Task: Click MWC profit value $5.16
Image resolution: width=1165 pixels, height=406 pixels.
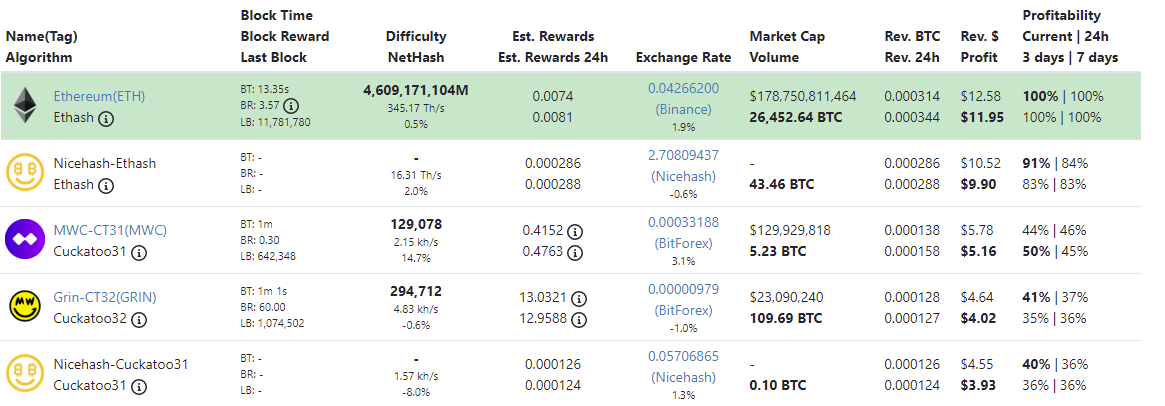Action: pyautogui.click(x=979, y=251)
